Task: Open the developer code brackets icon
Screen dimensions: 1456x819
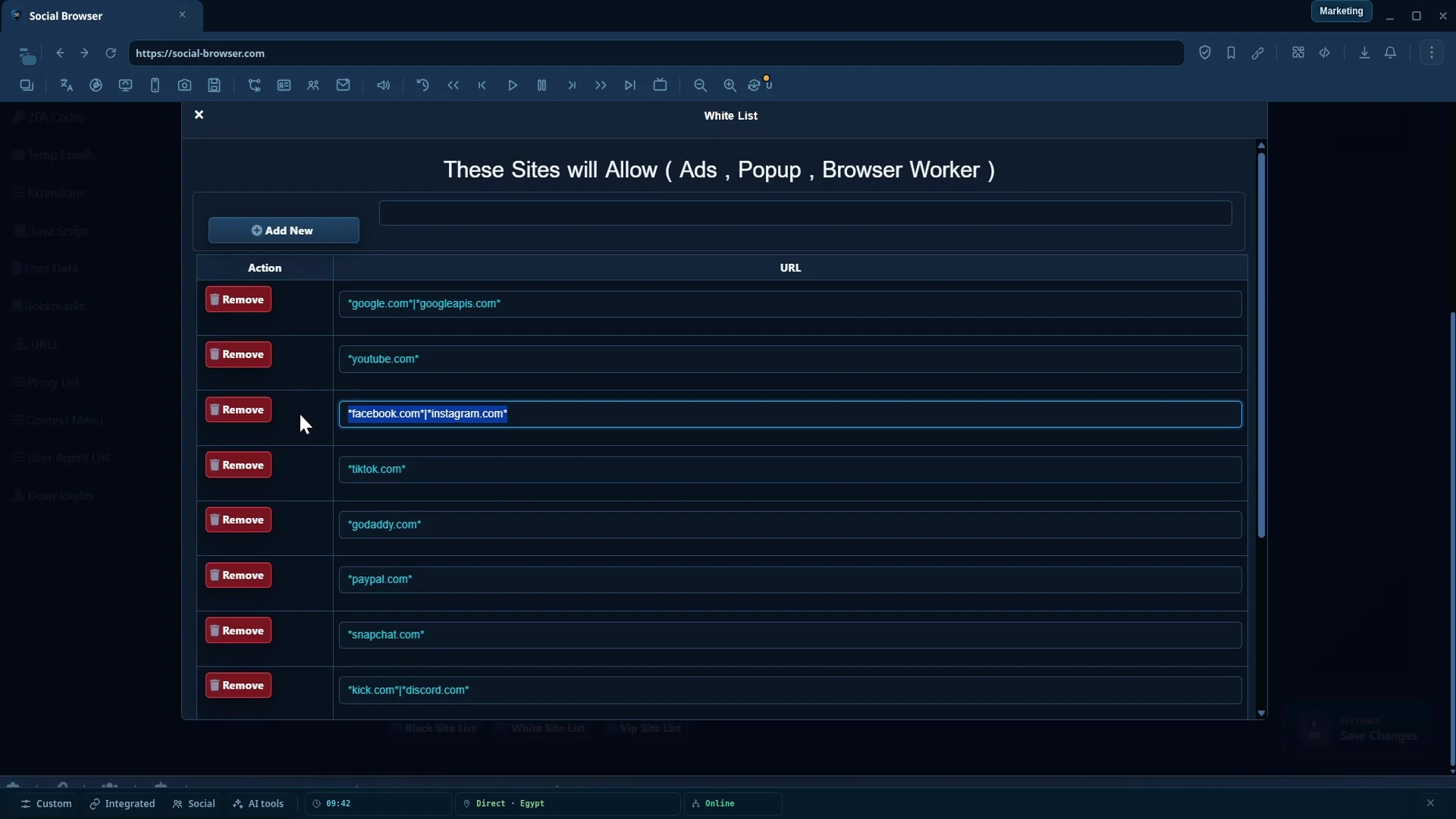Action: (1325, 53)
